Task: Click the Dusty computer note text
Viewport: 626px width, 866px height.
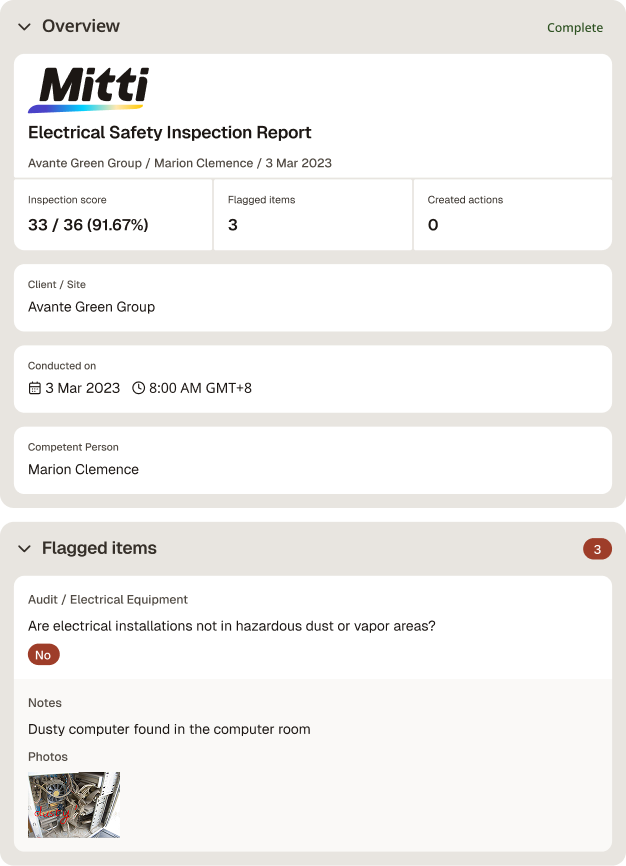Action: tap(169, 729)
